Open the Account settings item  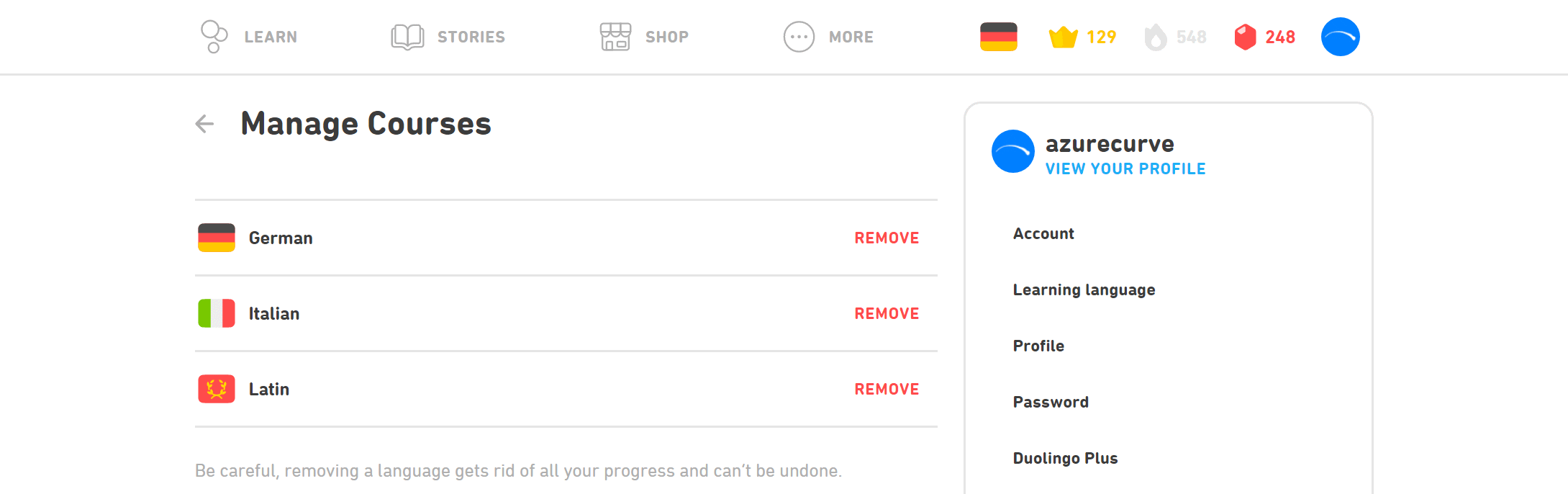[1043, 234]
